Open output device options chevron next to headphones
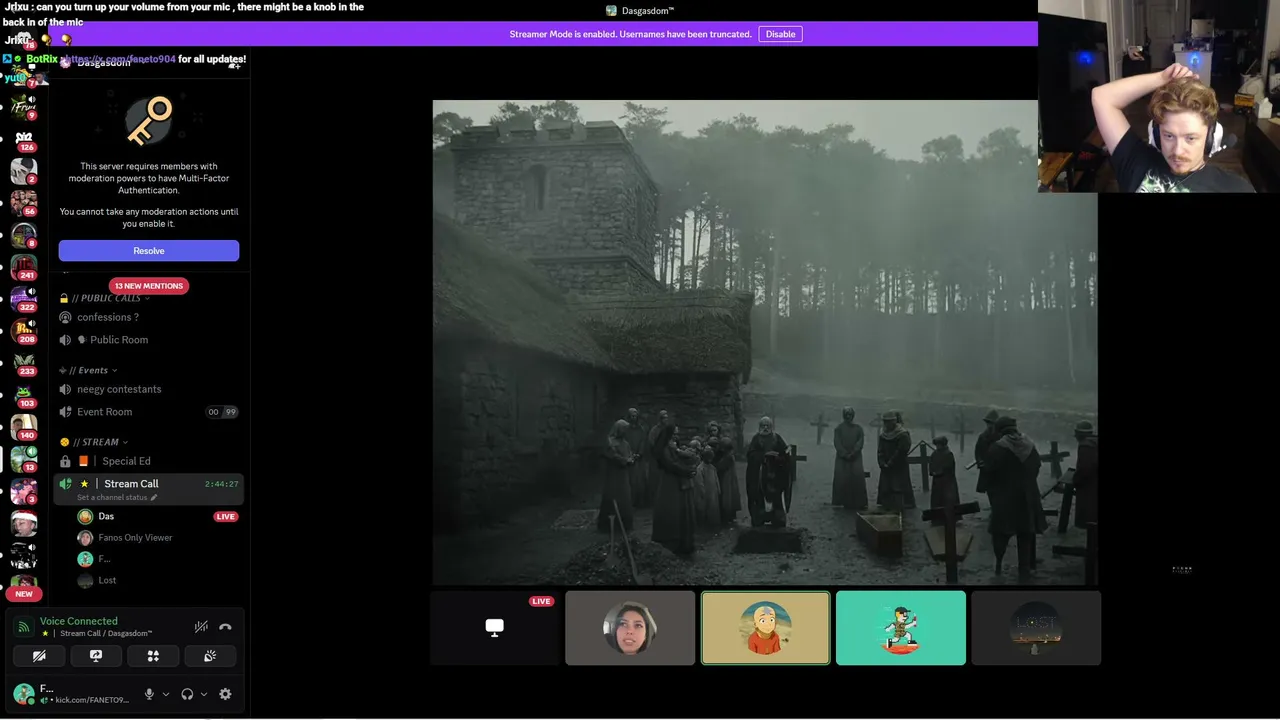 pyautogui.click(x=204, y=694)
